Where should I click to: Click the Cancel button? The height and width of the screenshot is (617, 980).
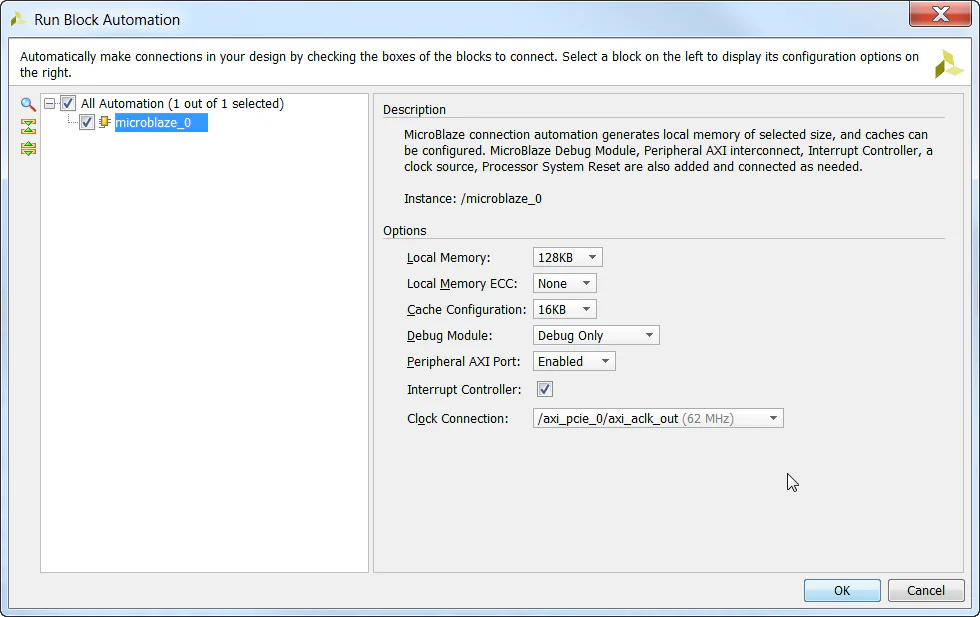click(x=925, y=590)
